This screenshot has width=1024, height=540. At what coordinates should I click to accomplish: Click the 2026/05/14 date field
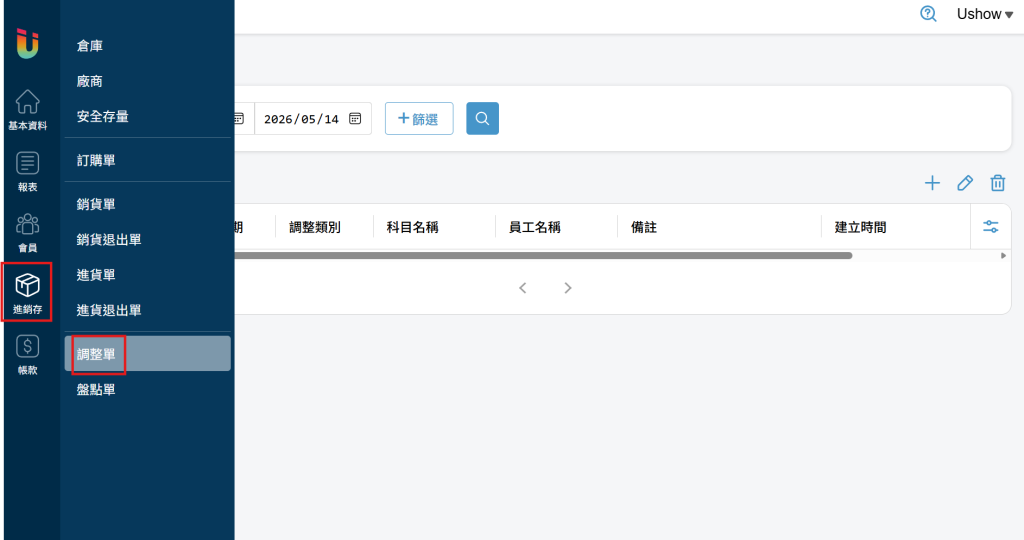pos(313,118)
